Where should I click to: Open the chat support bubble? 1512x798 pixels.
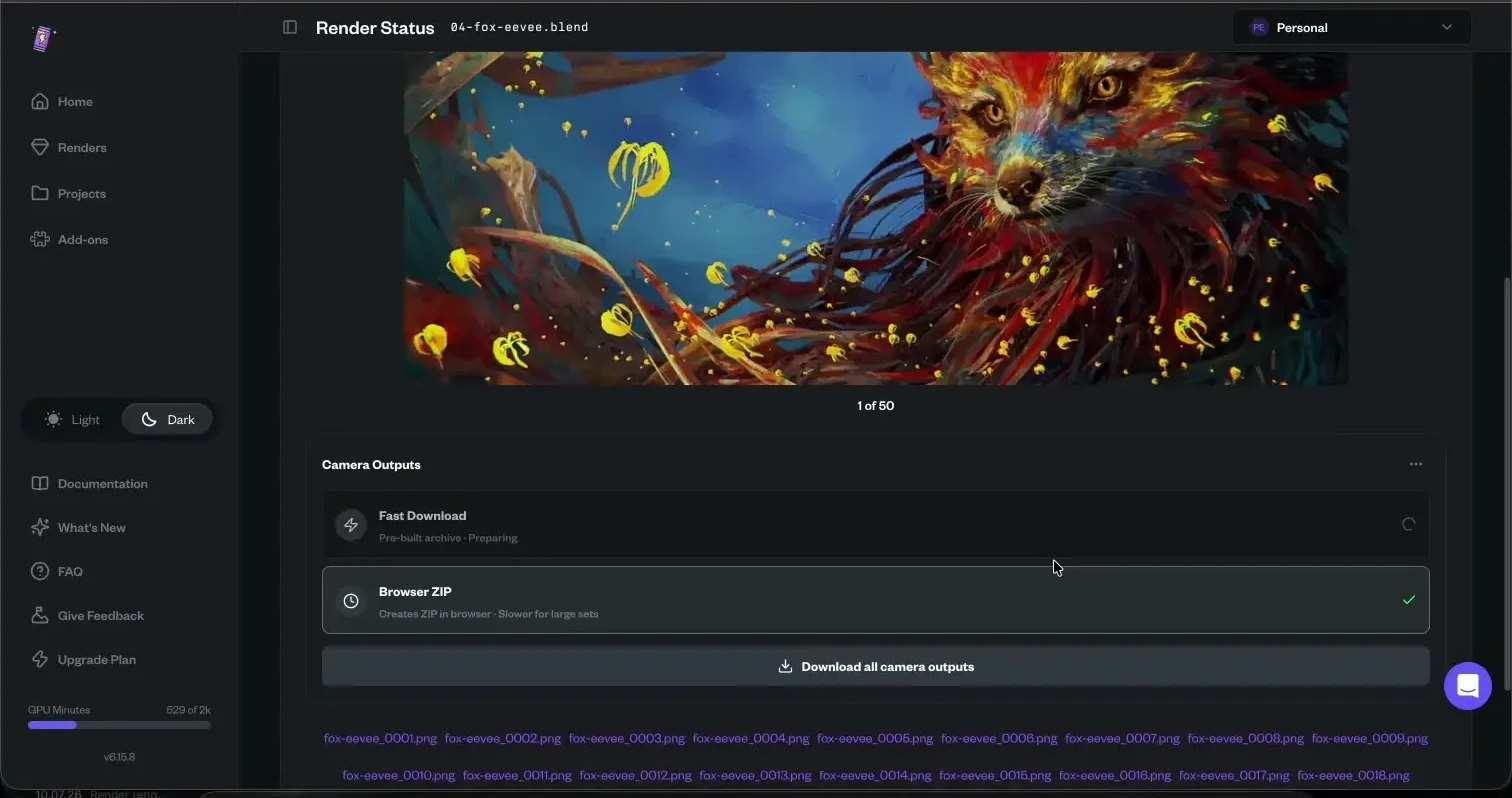click(x=1468, y=686)
